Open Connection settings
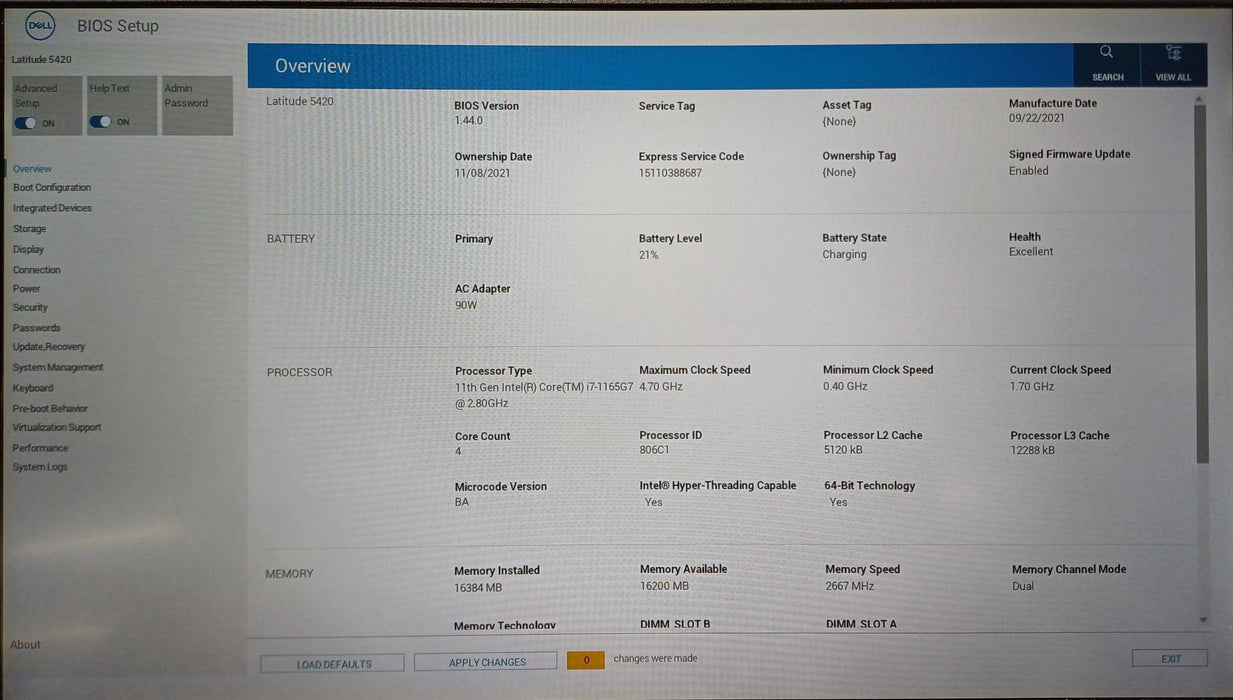Viewport: 1233px width, 700px height. tap(37, 270)
